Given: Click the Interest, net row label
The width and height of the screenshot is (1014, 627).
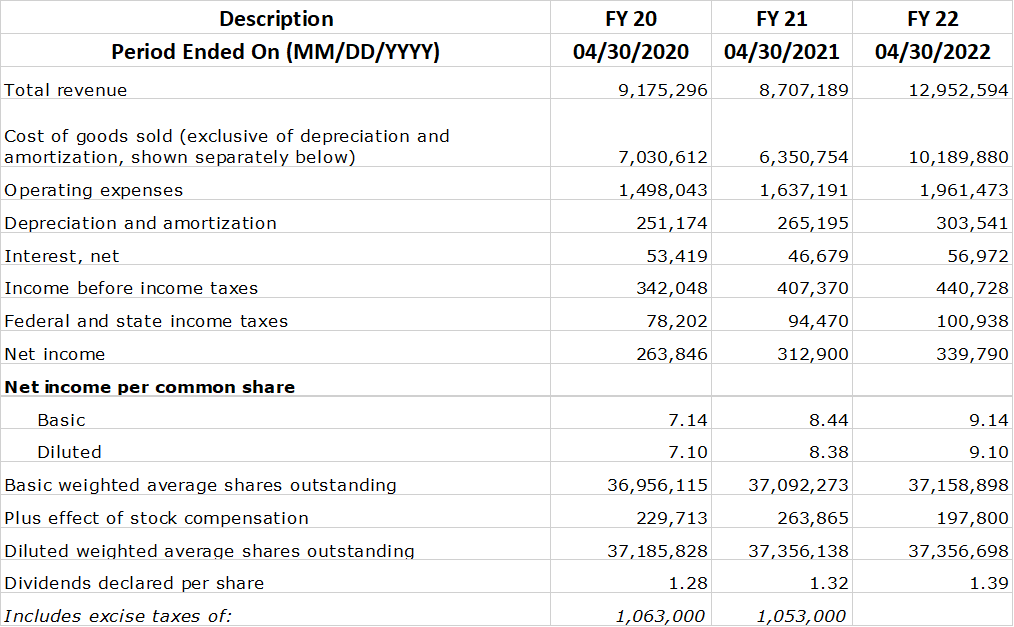Looking at the screenshot, I should click(x=61, y=256).
